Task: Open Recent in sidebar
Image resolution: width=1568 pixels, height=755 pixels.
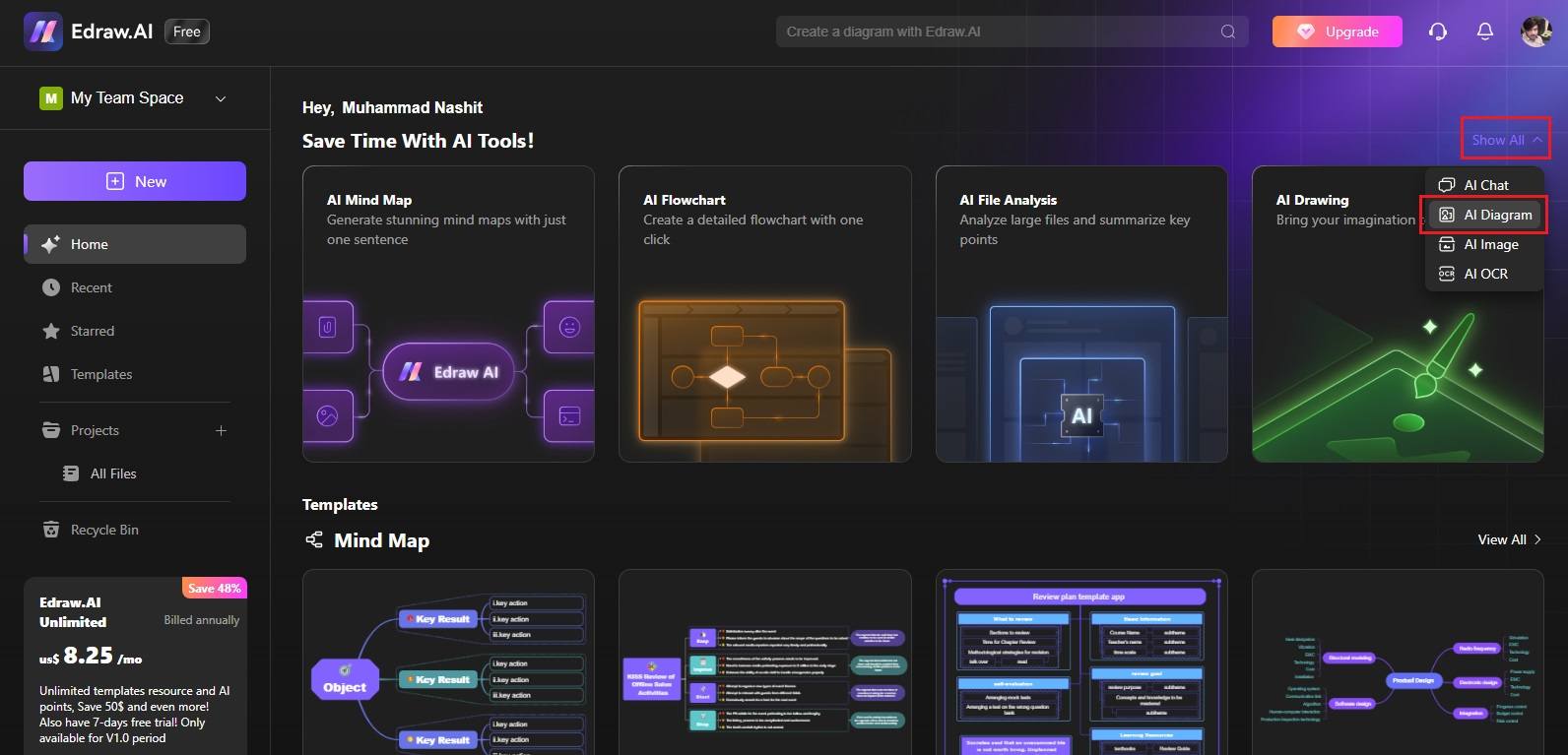Action: tap(135, 287)
